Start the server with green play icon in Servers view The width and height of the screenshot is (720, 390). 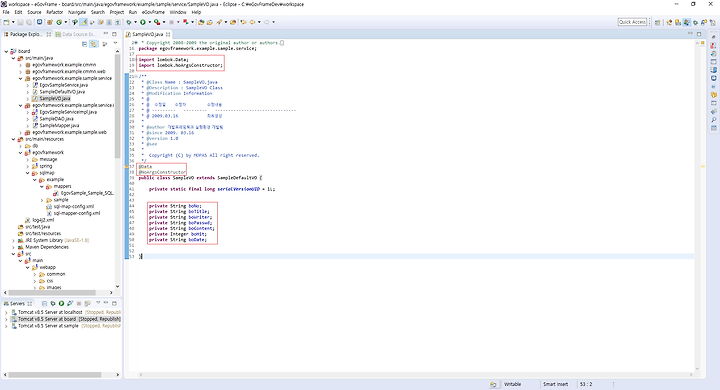tap(61, 303)
